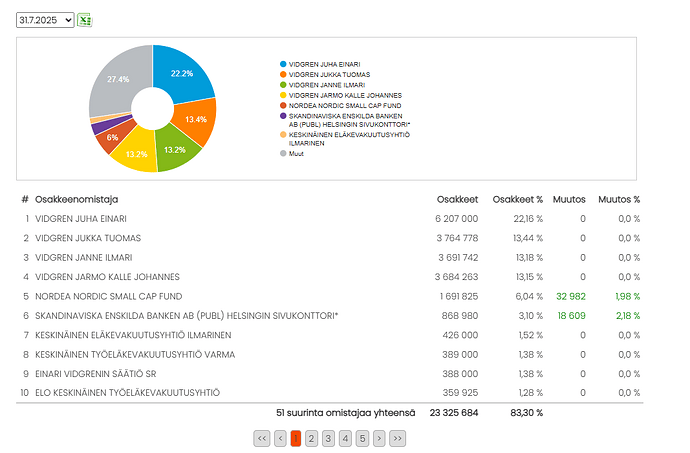
Task: Click green change value 32 982
Action: [x=571, y=296]
